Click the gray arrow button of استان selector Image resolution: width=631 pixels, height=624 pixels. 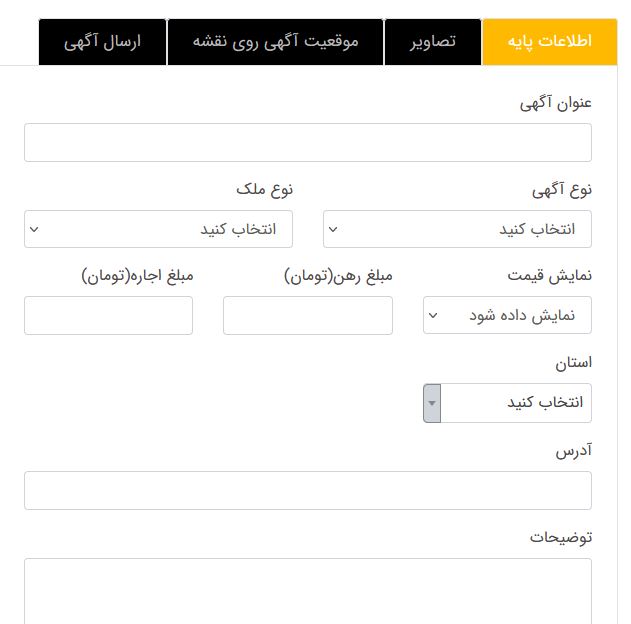coord(432,403)
